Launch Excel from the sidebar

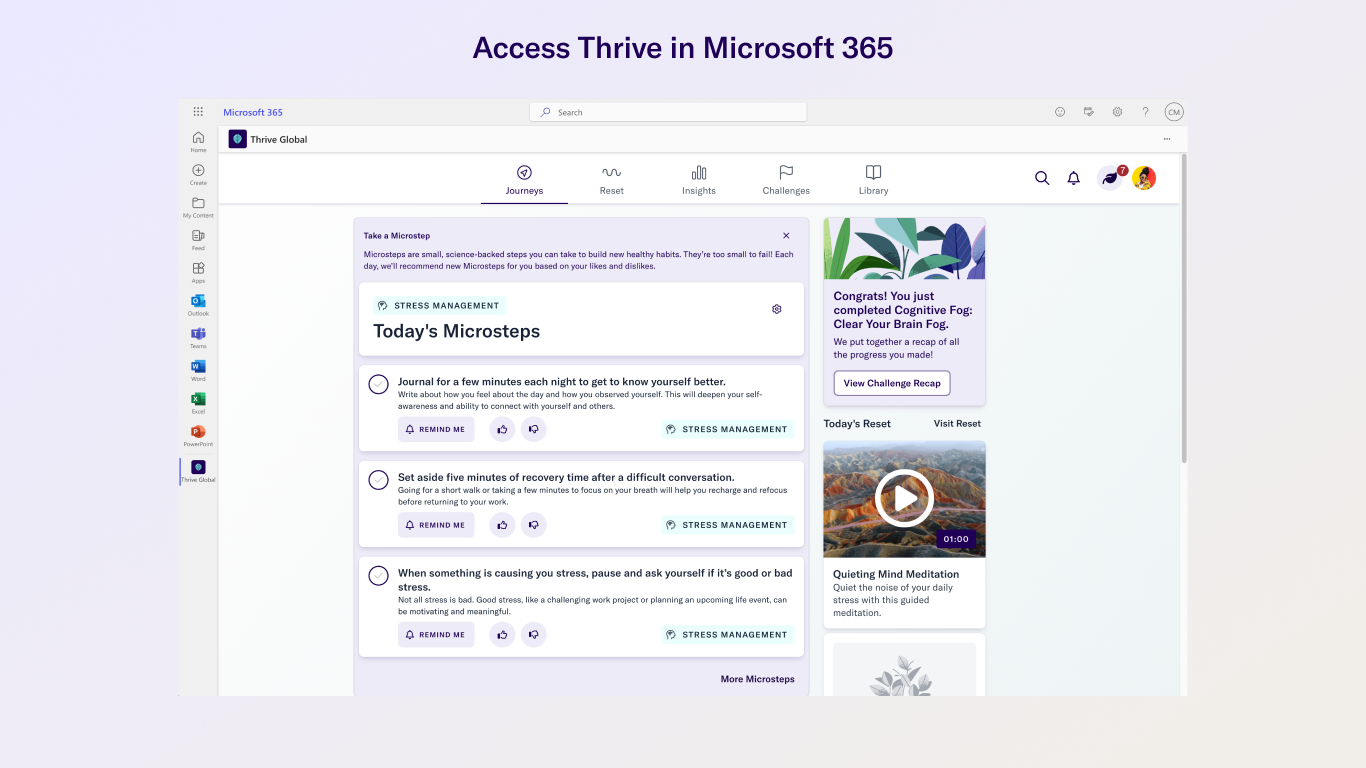point(198,403)
